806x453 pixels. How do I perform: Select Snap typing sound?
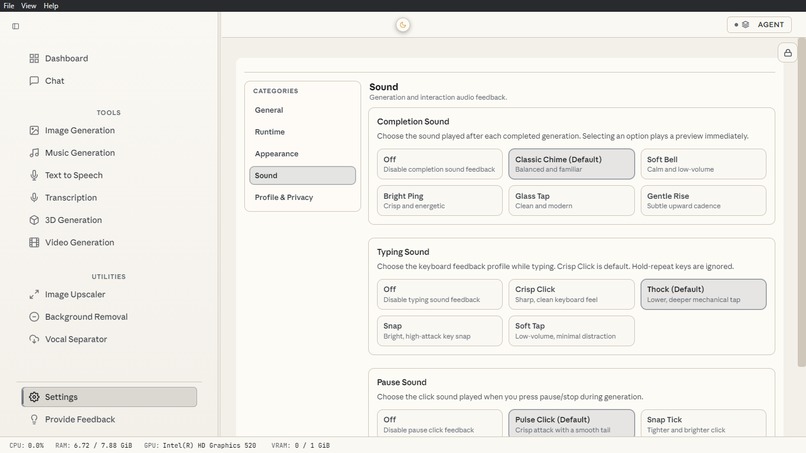point(439,331)
